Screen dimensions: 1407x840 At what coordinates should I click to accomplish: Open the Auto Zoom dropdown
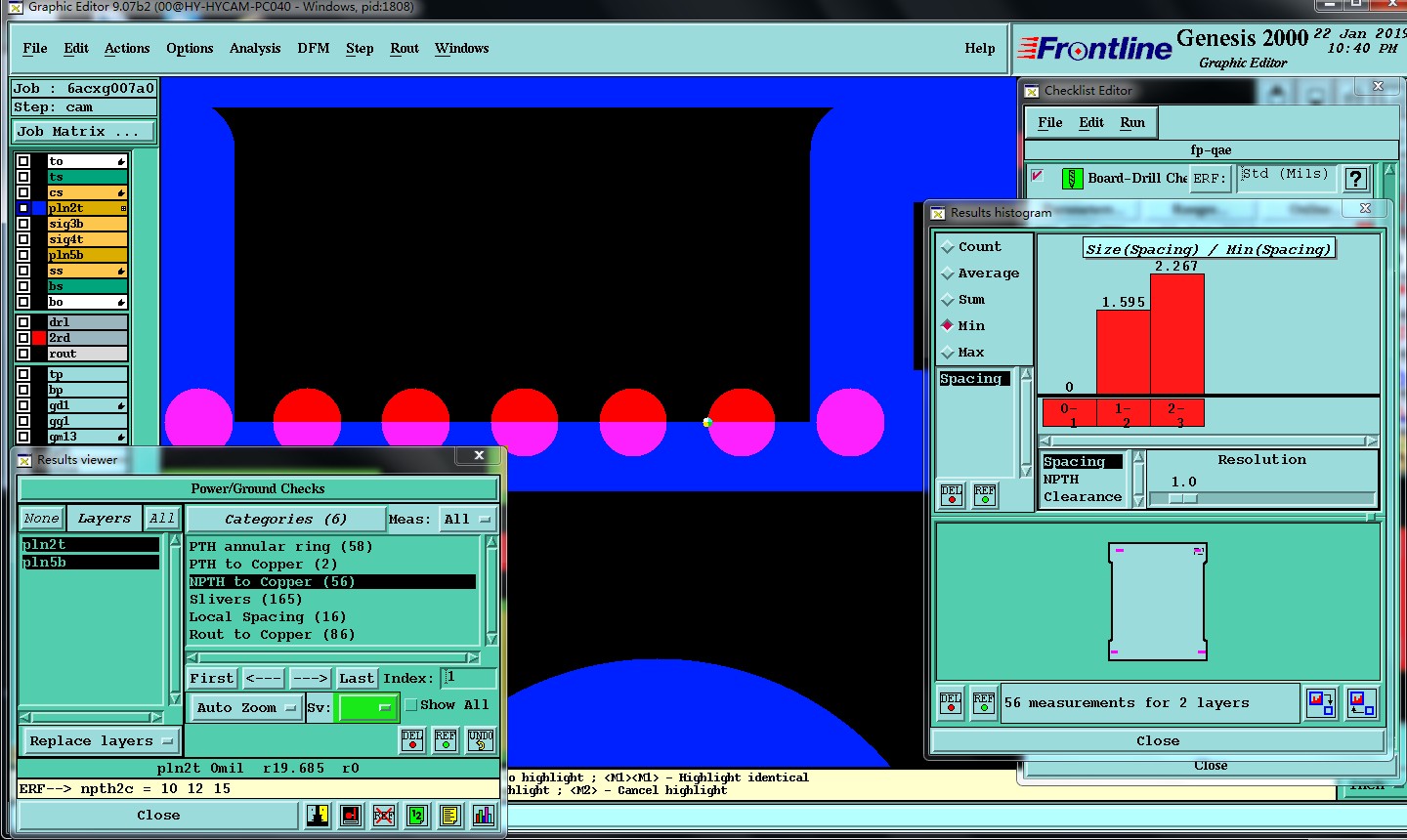244,708
